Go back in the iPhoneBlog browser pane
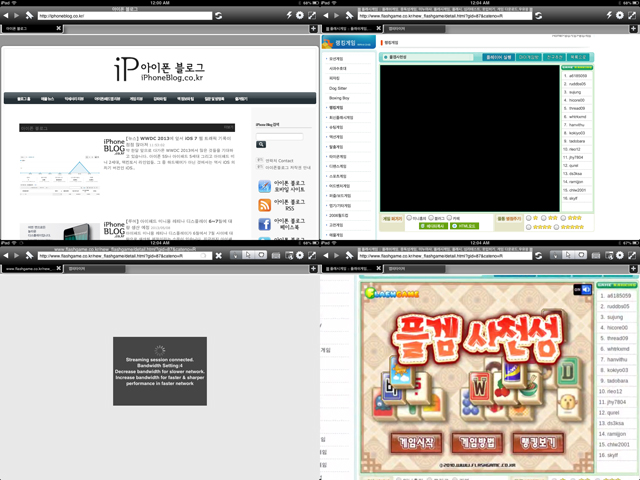The image size is (640, 480). tap(6, 16)
